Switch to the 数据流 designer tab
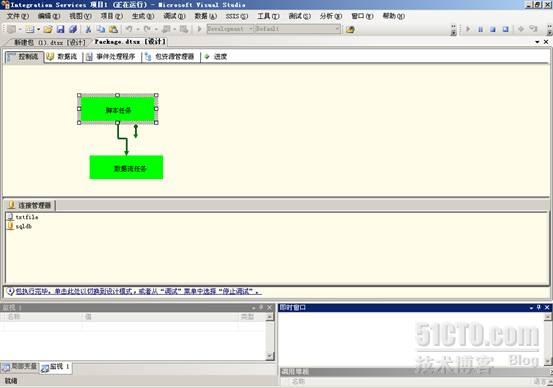The height and width of the screenshot is (388, 553). click(63, 57)
